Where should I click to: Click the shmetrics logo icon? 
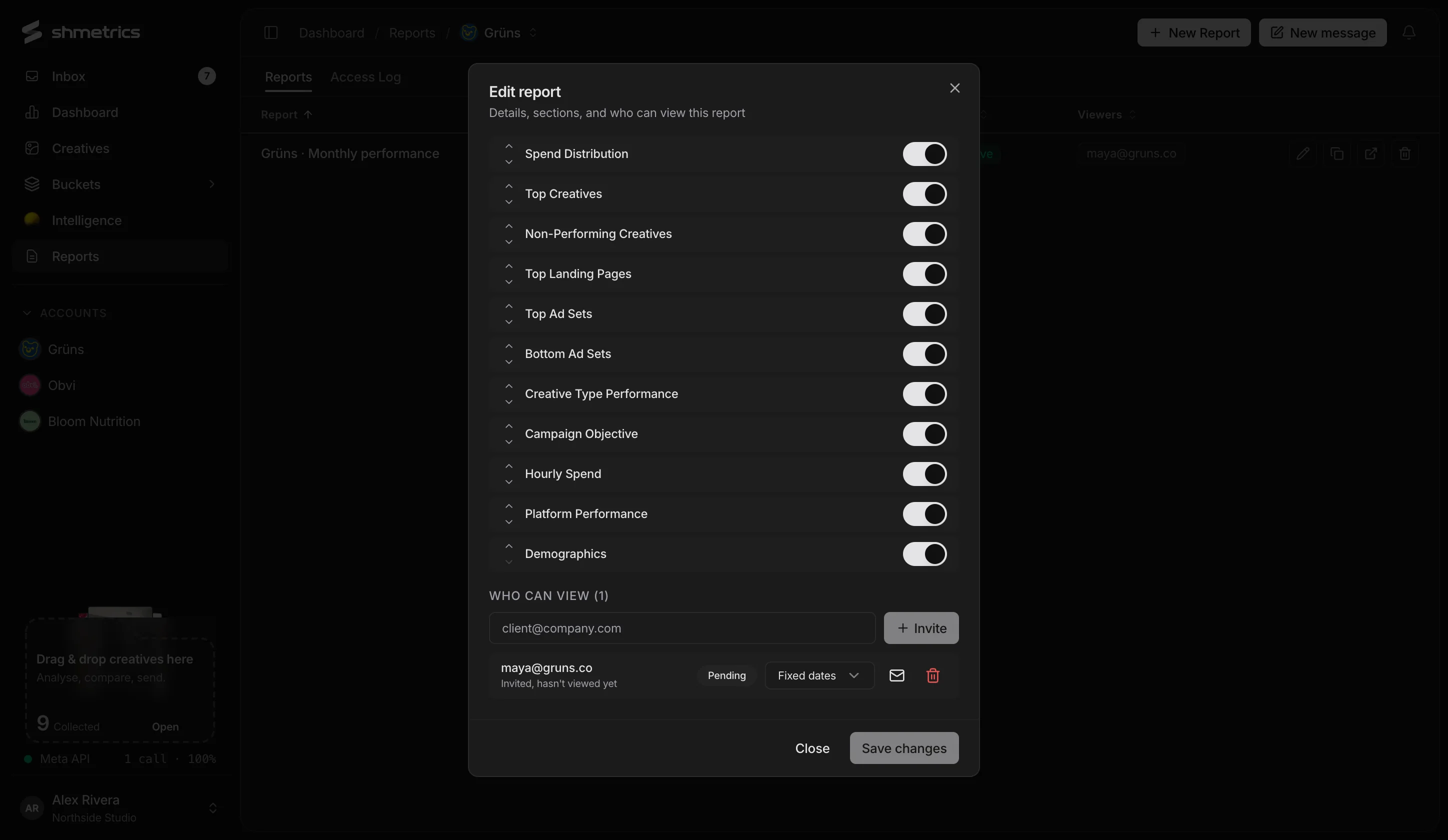click(32, 31)
